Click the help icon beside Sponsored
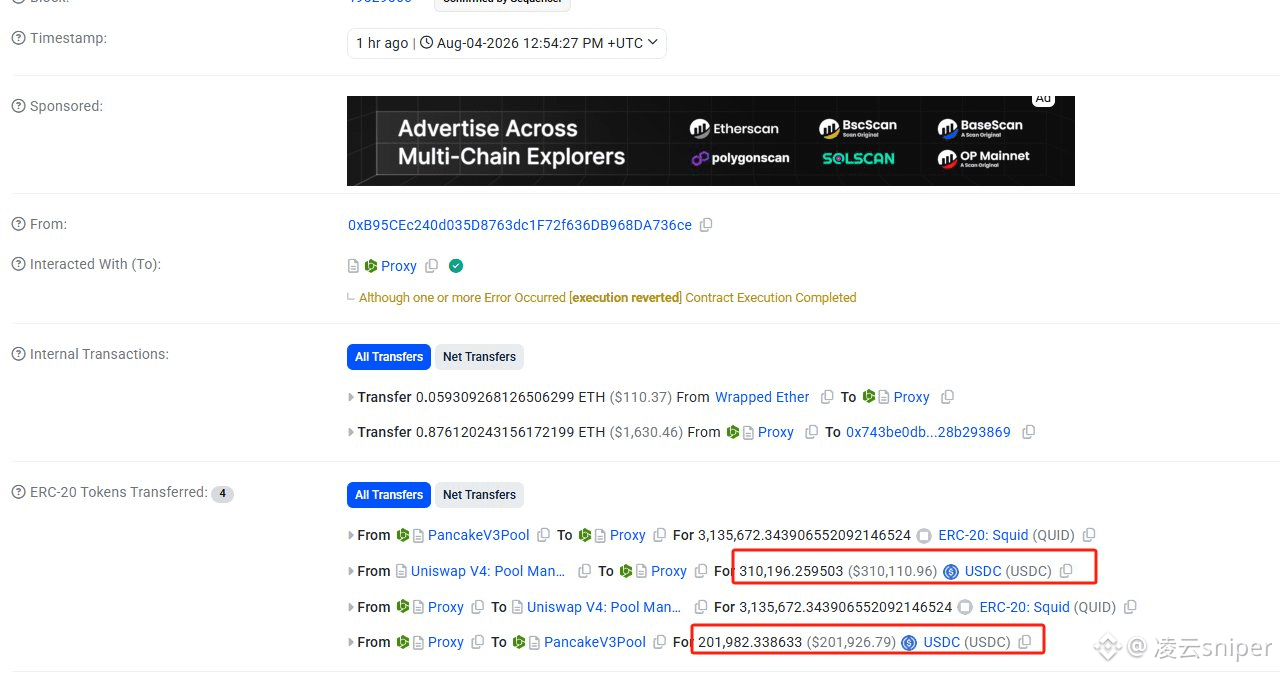 (x=18, y=106)
